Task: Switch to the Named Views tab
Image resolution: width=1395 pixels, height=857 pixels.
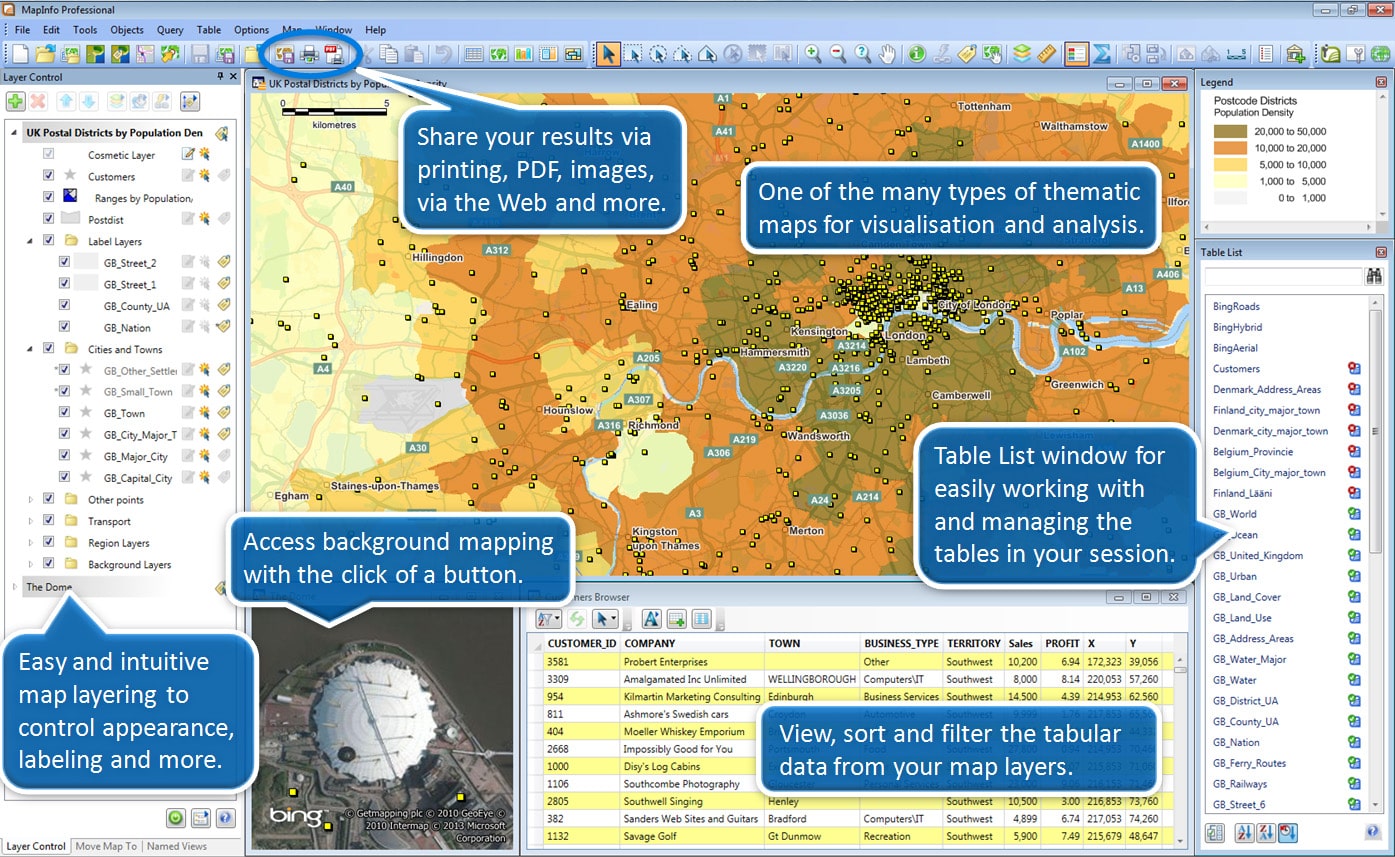Action: 176,846
